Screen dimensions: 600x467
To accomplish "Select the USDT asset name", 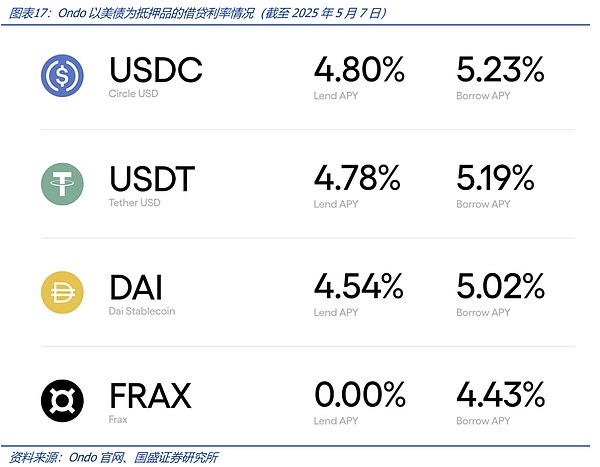I will click(152, 179).
